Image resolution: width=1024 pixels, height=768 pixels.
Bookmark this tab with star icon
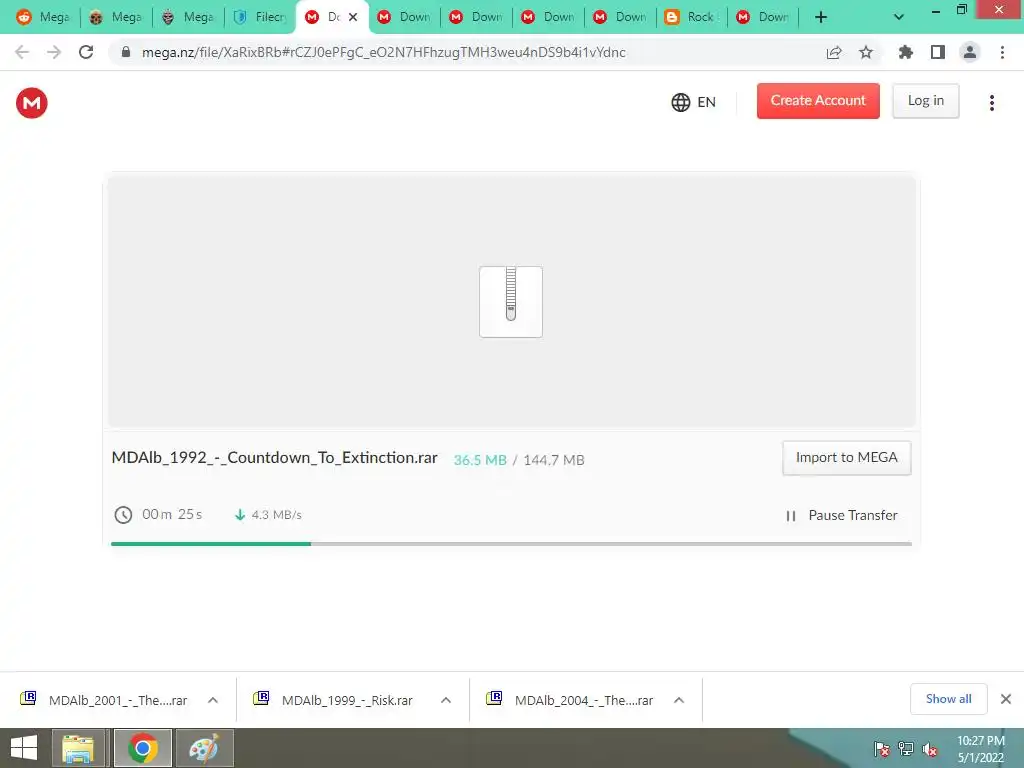click(866, 52)
